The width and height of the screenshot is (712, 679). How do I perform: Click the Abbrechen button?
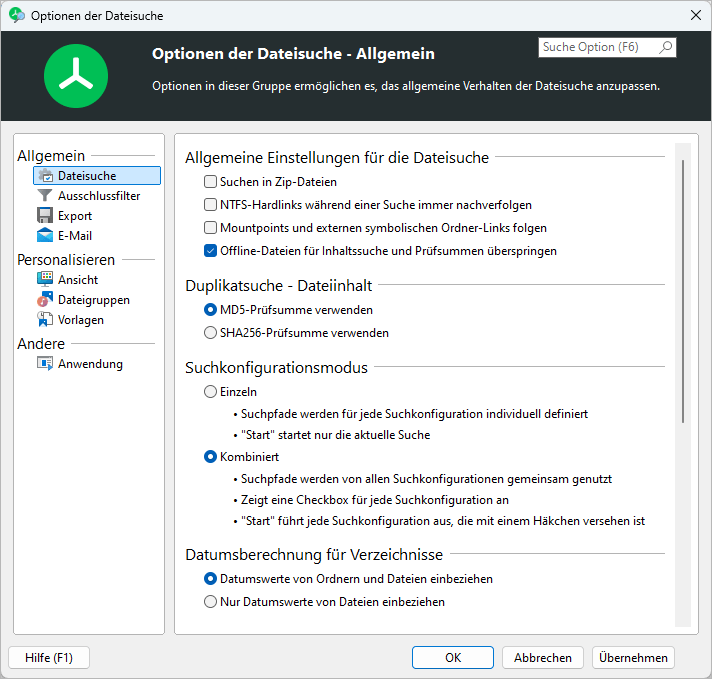[543, 658]
